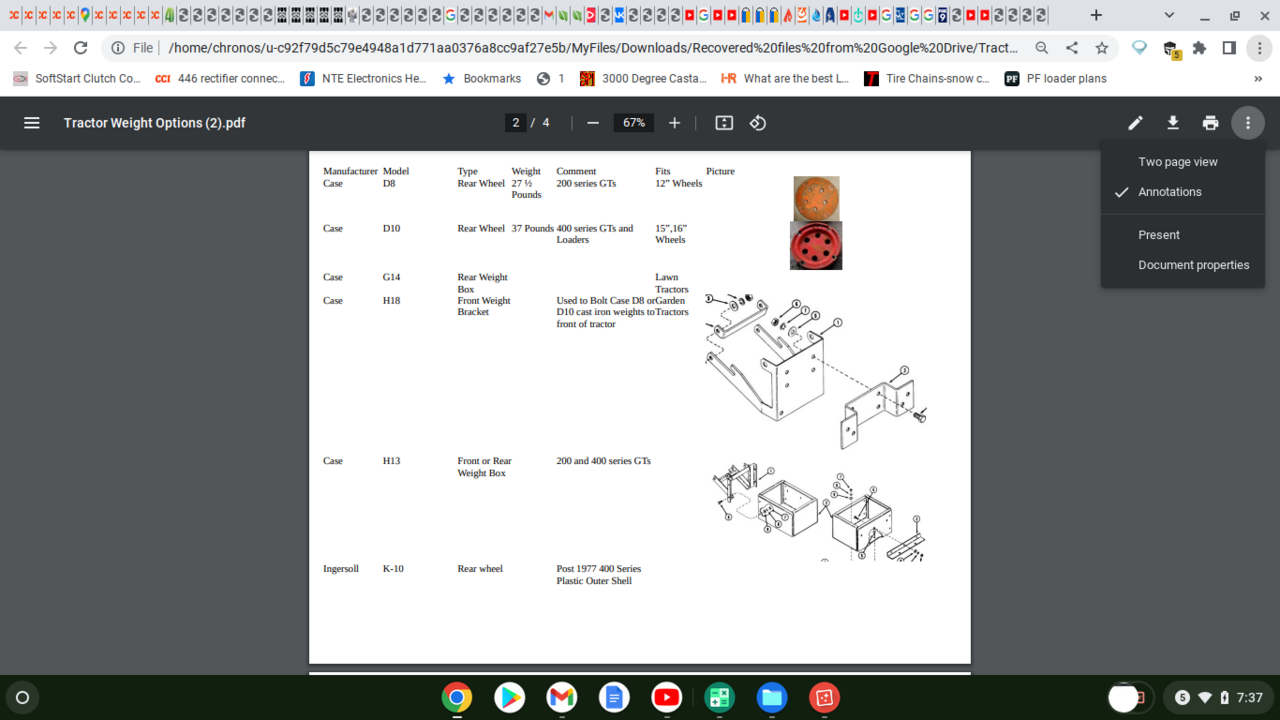Click the zoom percentage field

tap(633, 123)
